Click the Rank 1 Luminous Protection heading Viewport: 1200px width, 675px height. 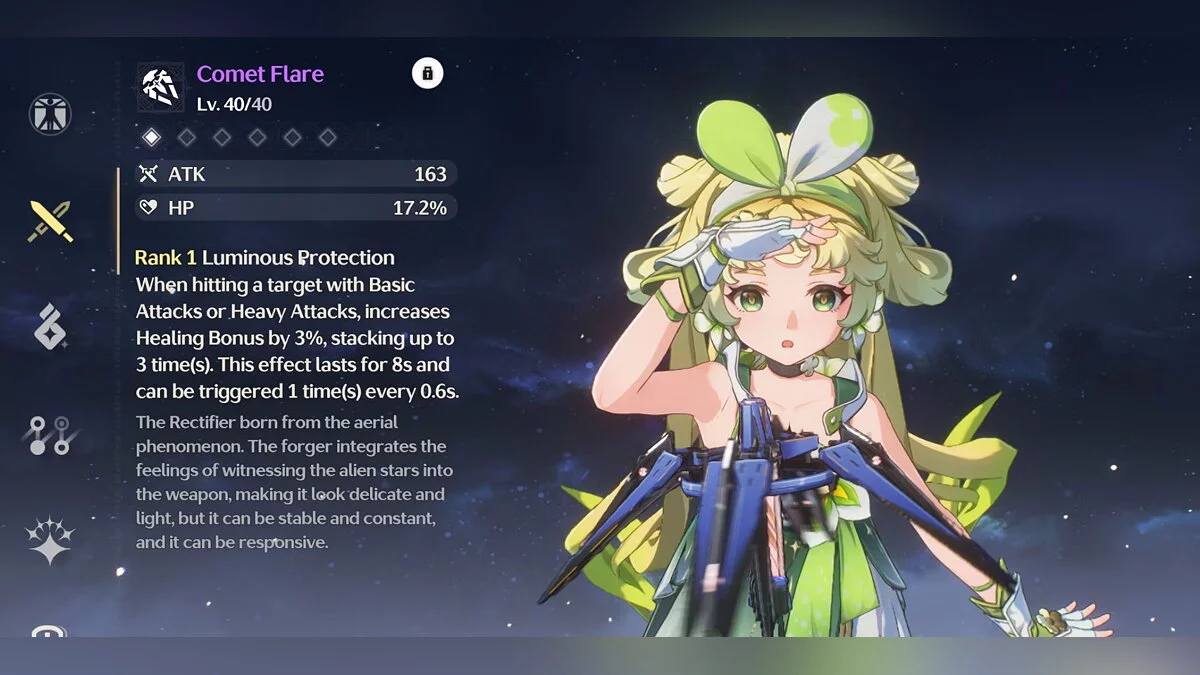click(265, 258)
